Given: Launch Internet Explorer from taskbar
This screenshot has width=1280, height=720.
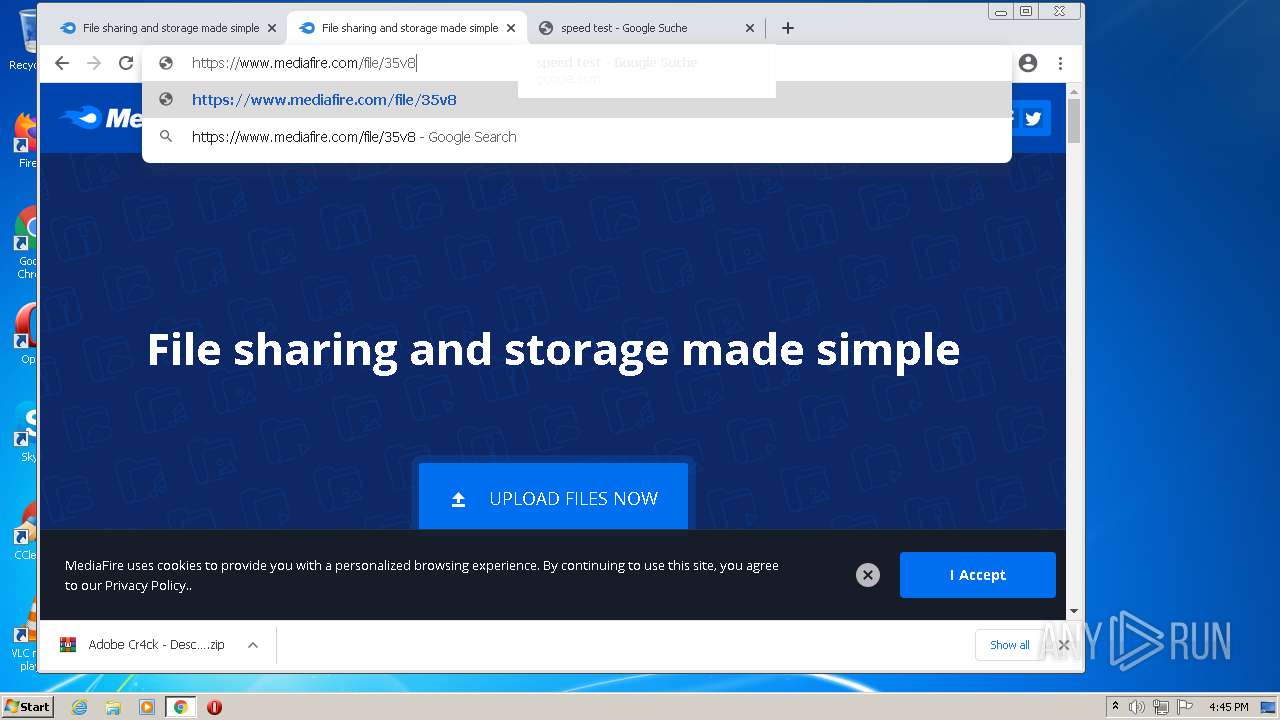Looking at the screenshot, I should point(79,707).
